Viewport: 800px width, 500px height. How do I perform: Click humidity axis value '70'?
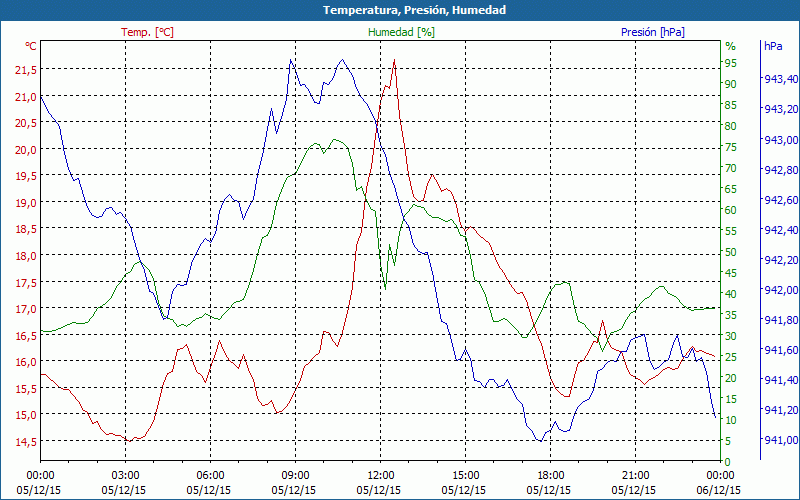click(731, 168)
